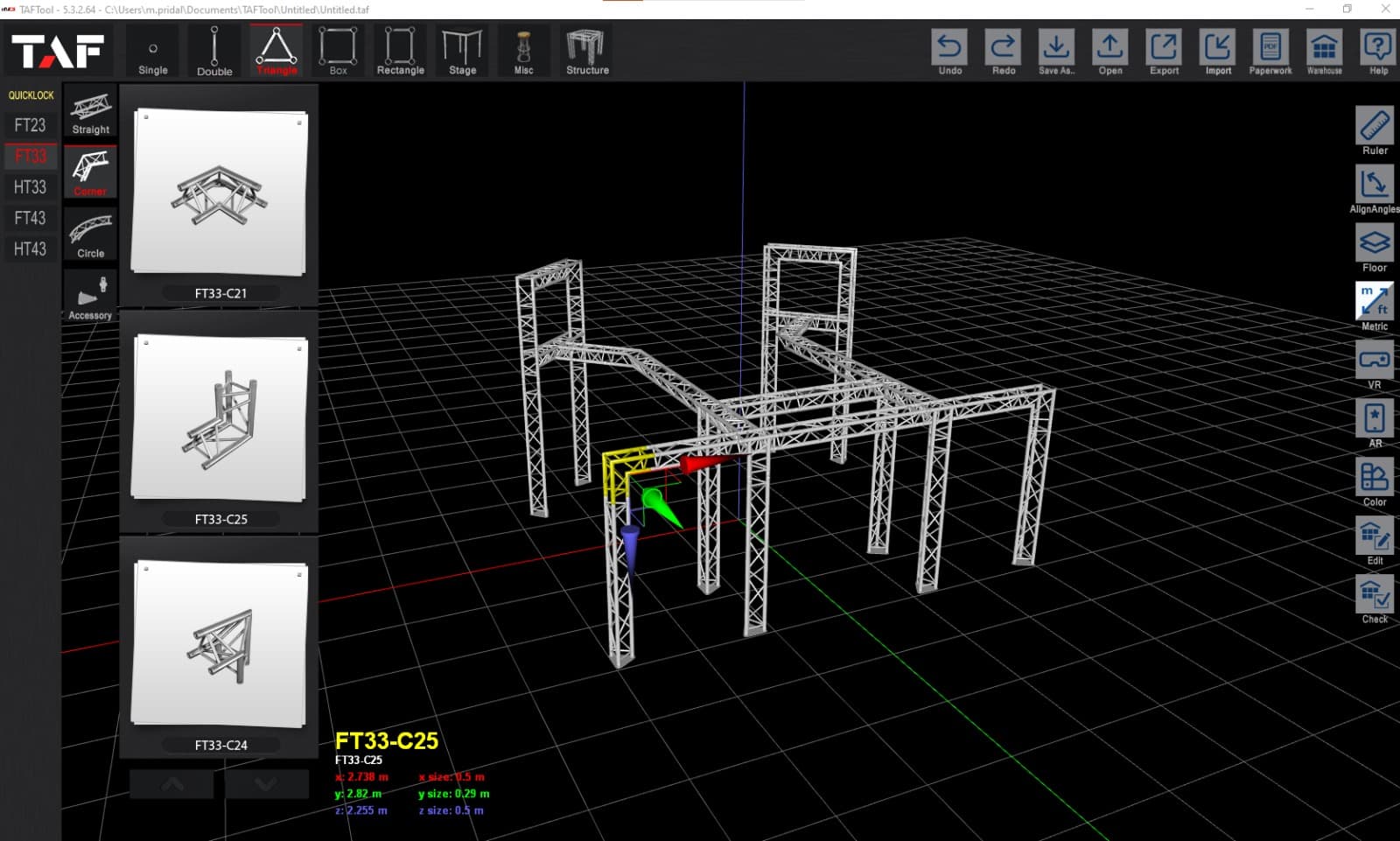Toggle the Floor display

point(1375,249)
